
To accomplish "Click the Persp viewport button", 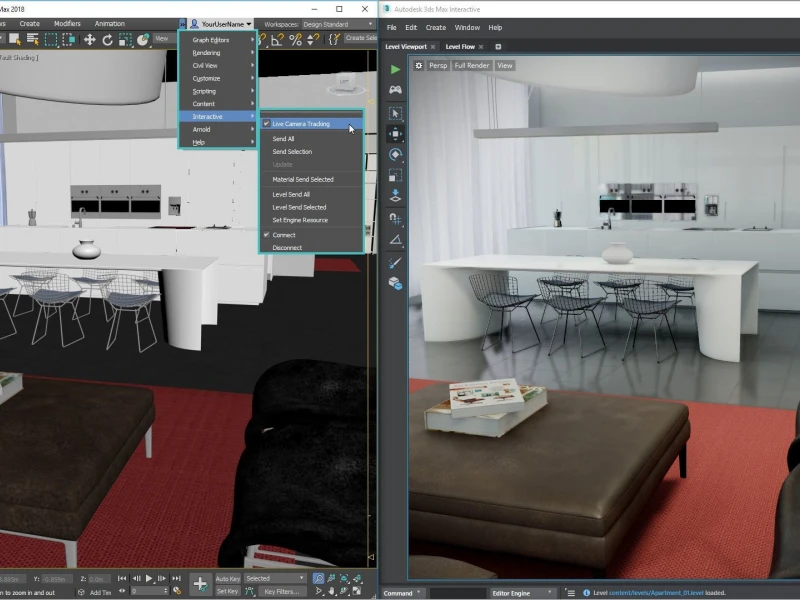I will pos(438,65).
